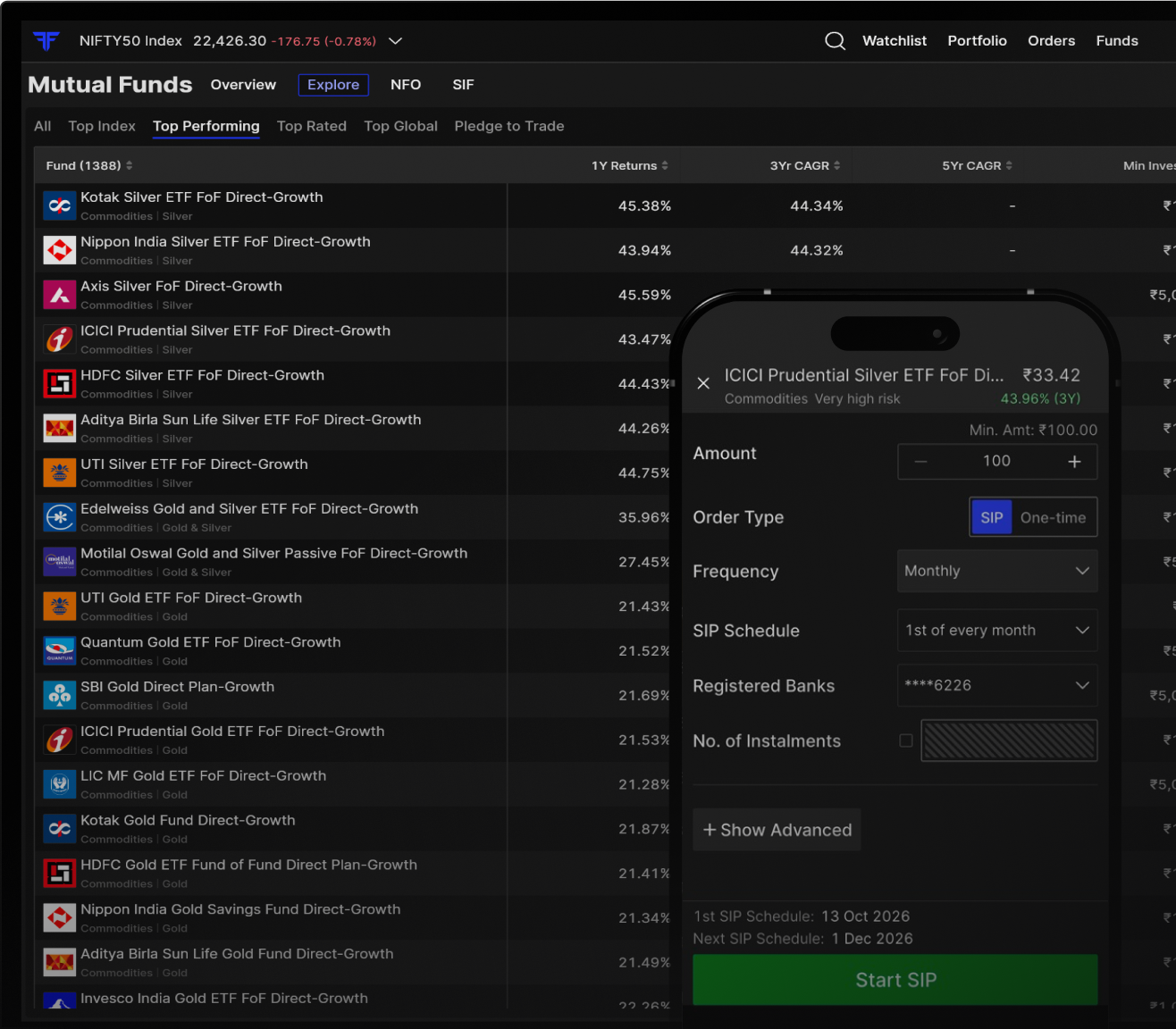Sort by the Fund (1388) column
This screenshot has width=1176, height=1029.
[89, 166]
